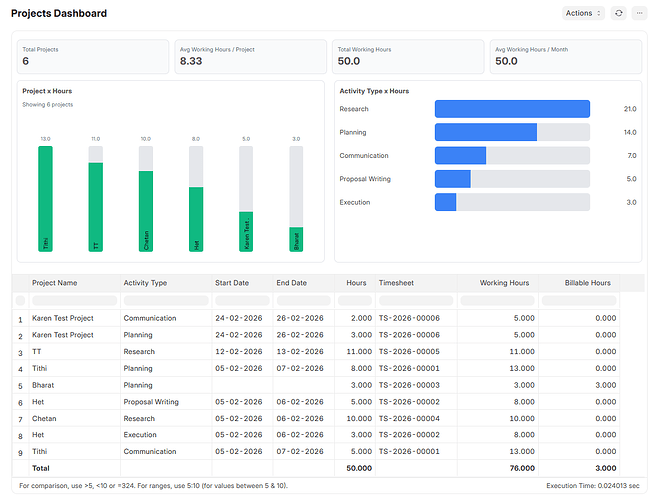Sort by the Start Date column header
The image size is (659, 500).
pyautogui.click(x=232, y=283)
